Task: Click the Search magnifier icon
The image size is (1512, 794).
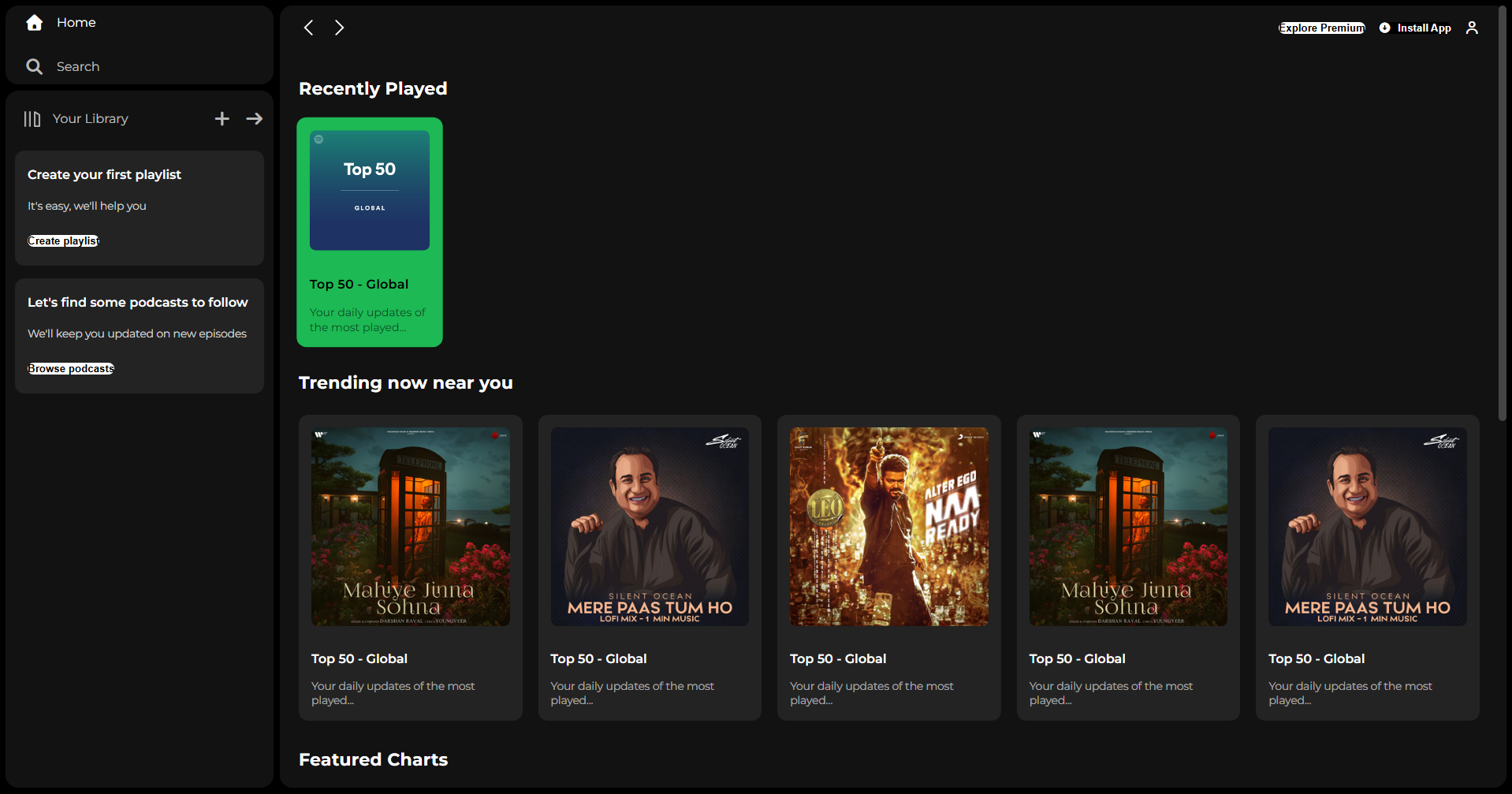Action: click(x=34, y=67)
